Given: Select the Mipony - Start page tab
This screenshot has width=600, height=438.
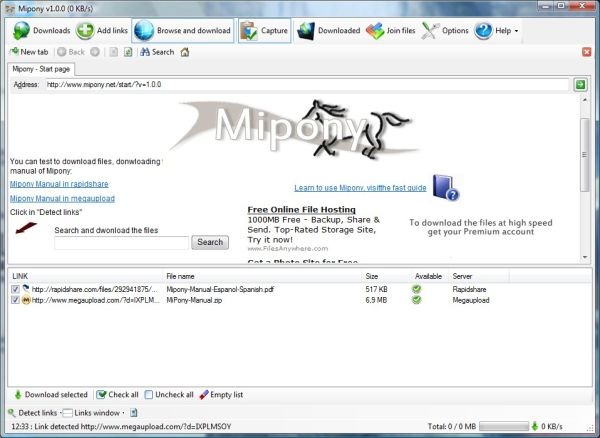Looking at the screenshot, I should point(41,69).
